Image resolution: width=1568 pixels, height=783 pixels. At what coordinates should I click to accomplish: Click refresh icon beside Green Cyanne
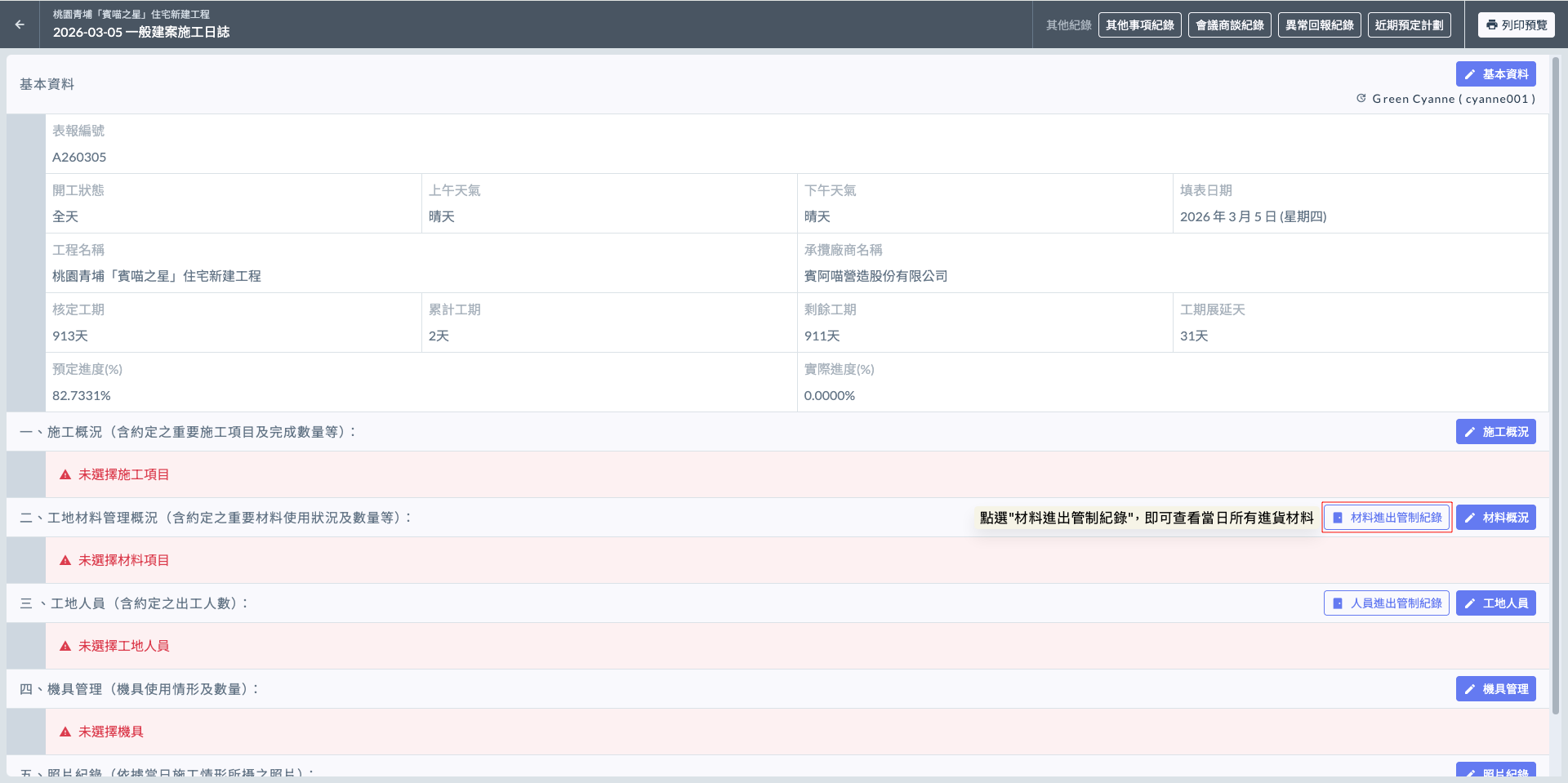[1361, 99]
